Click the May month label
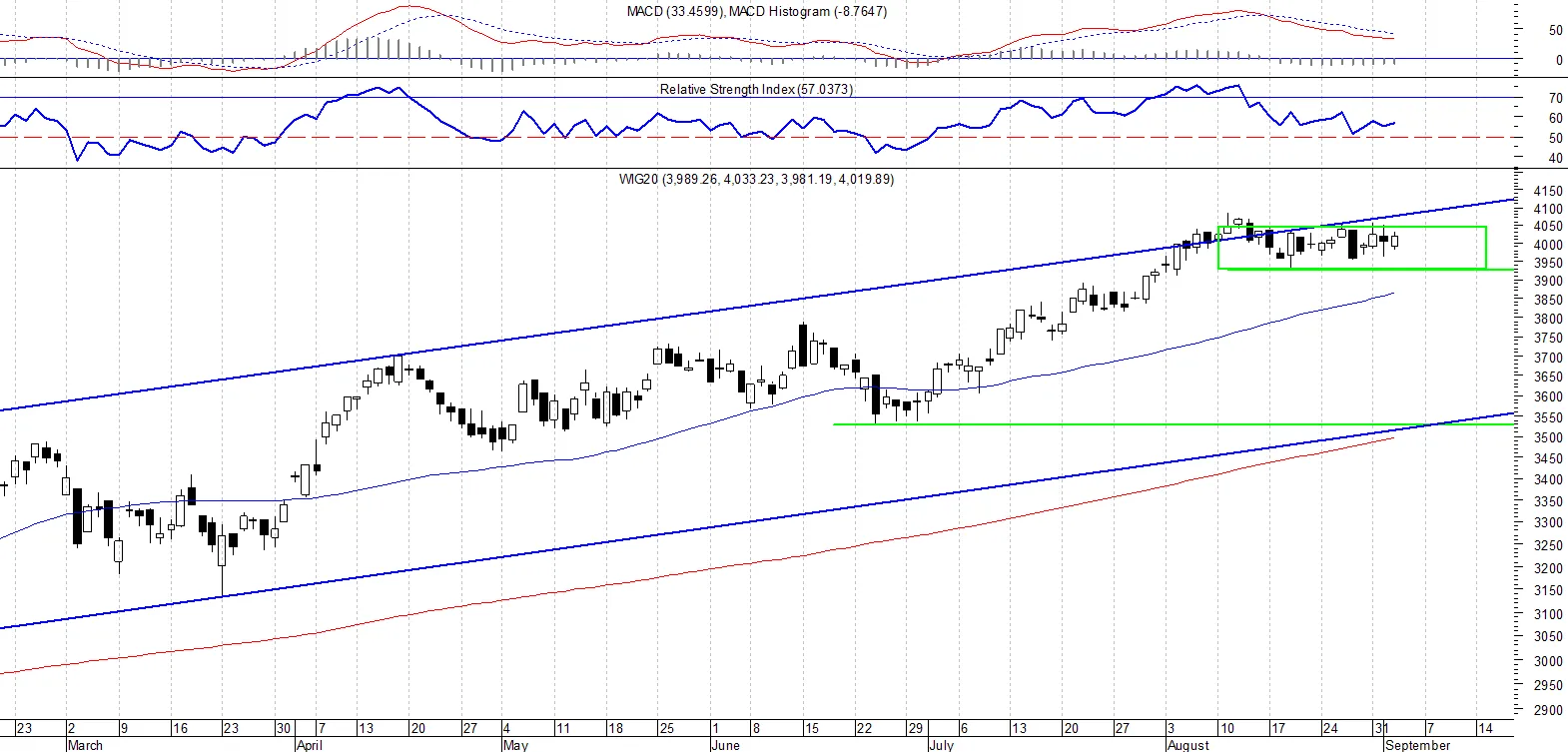 point(515,745)
